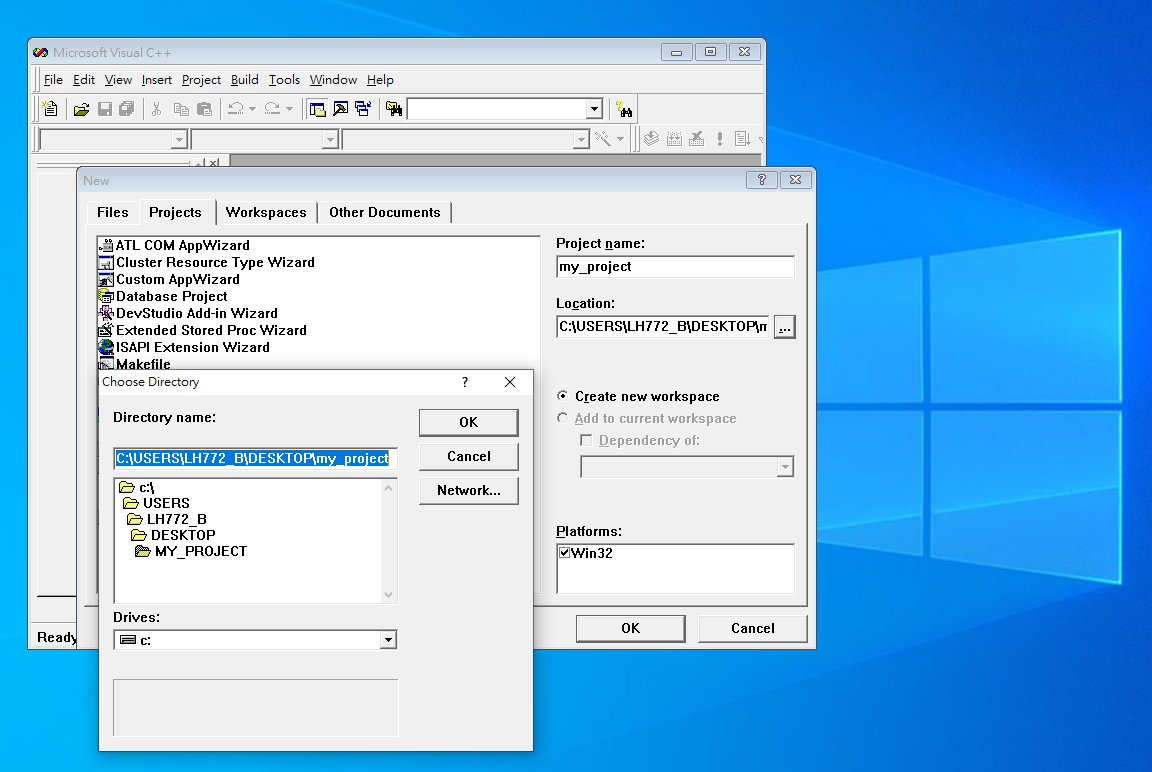Click the Compile toolbar icon

651,139
